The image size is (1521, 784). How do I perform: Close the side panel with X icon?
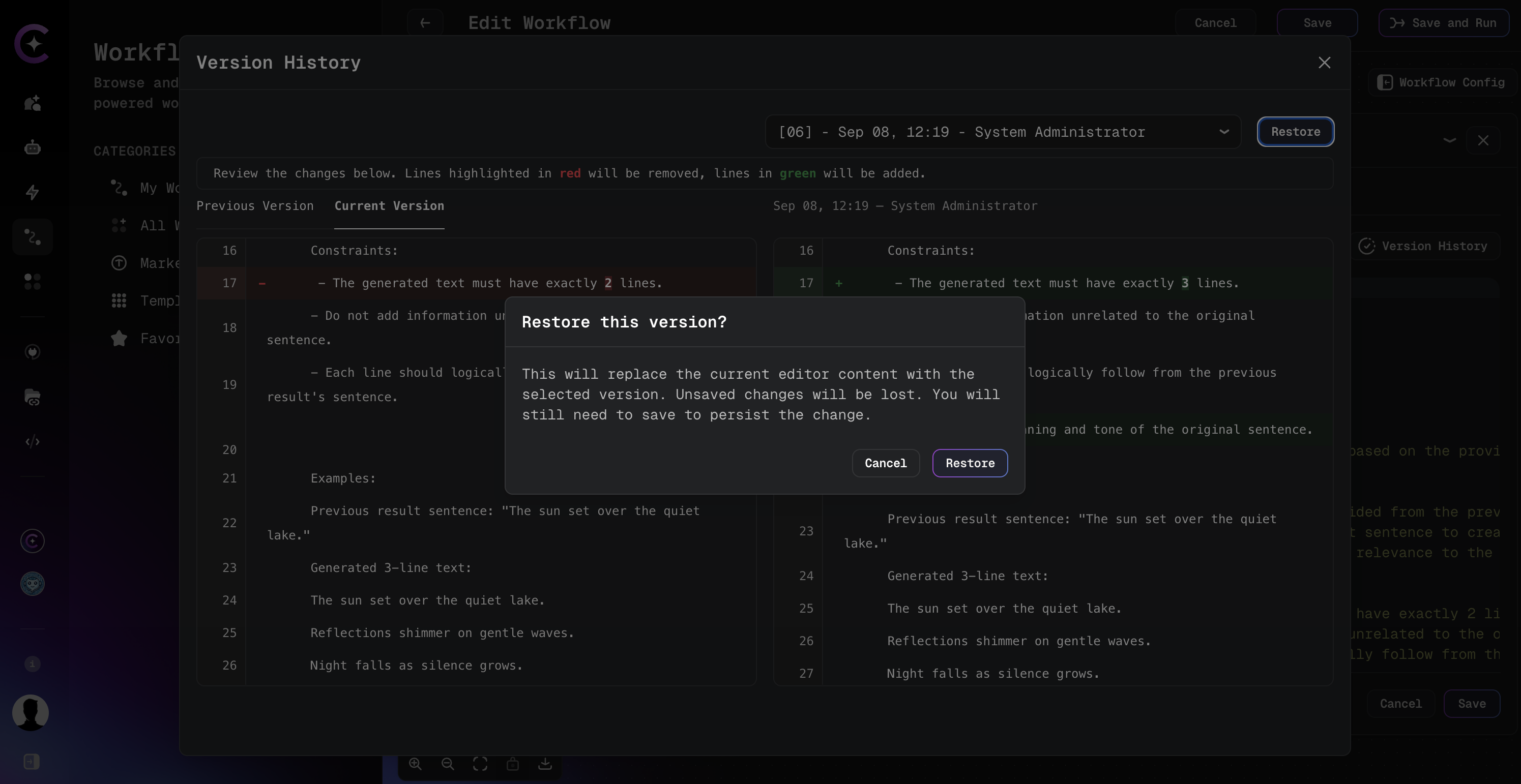click(x=1483, y=140)
